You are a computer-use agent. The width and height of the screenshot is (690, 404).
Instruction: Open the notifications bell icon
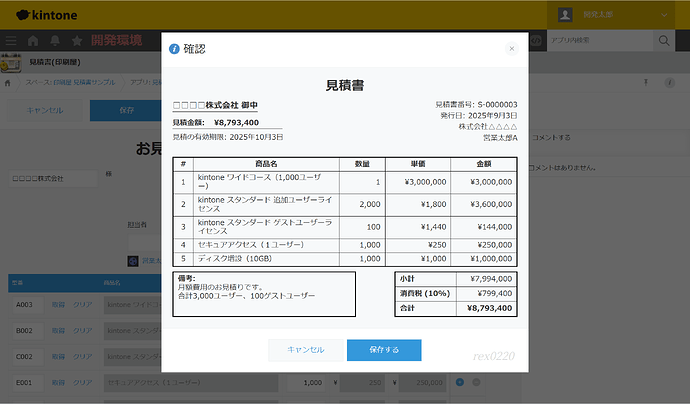click(x=55, y=41)
